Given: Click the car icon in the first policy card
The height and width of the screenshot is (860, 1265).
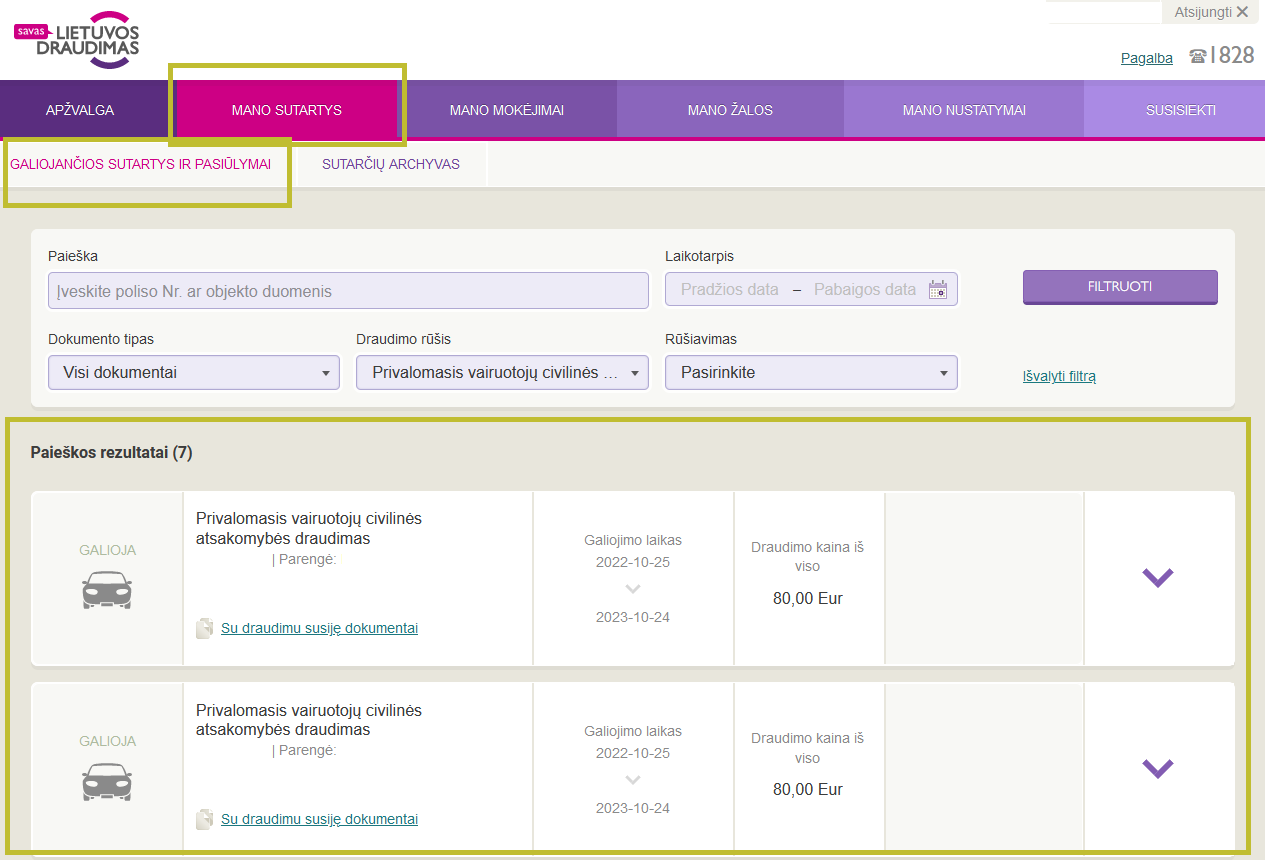Looking at the screenshot, I should pos(107,590).
